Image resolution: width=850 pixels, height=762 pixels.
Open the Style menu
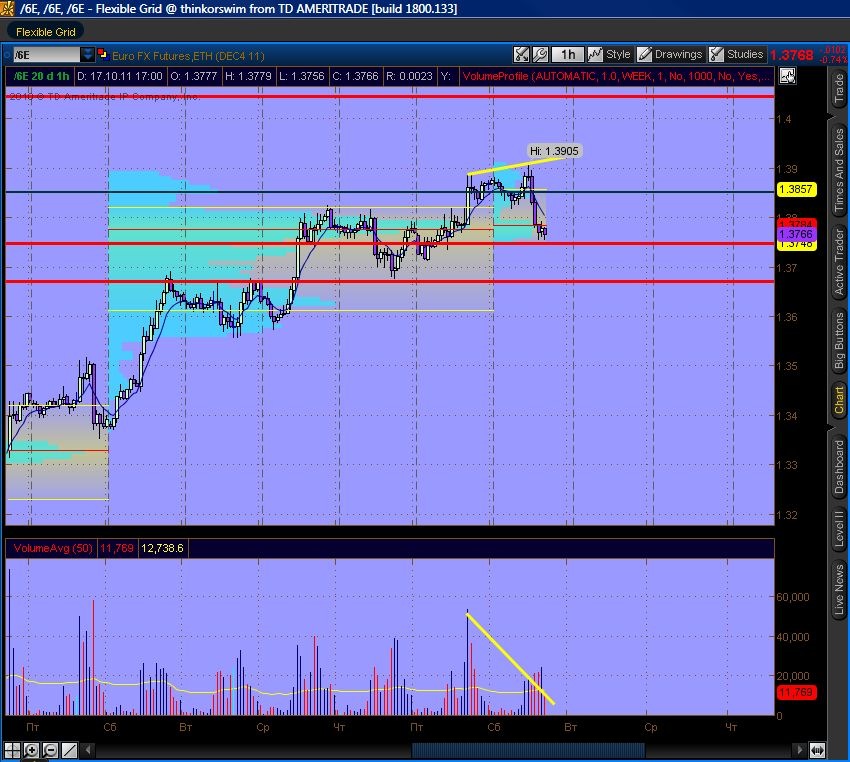[x=609, y=54]
